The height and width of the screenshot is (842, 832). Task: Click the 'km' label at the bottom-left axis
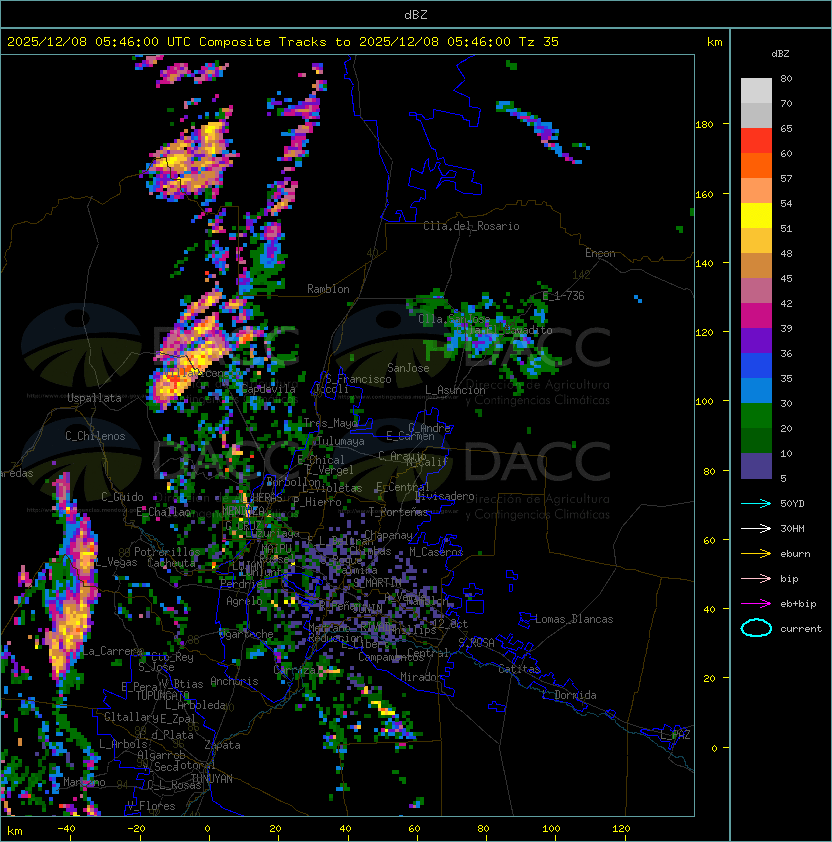pyautogui.click(x=15, y=831)
